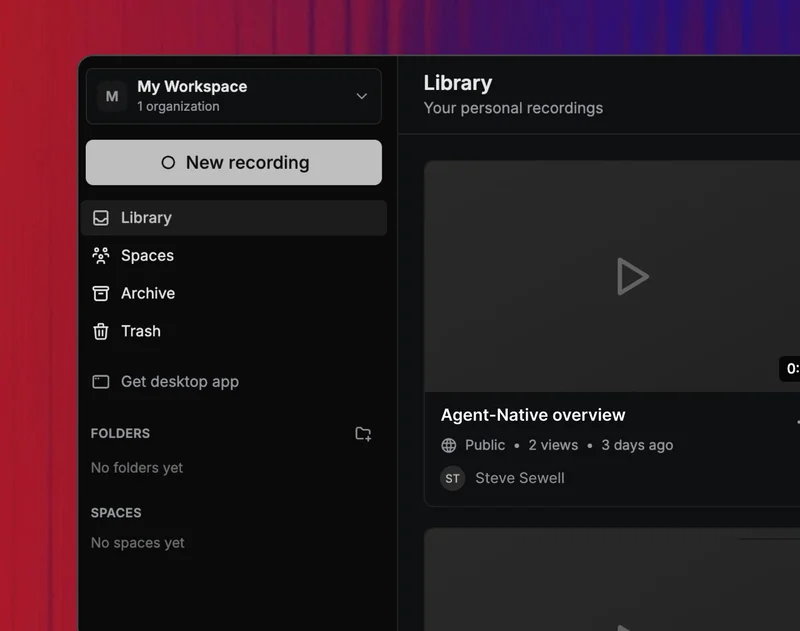Viewport: 800px width, 631px height.
Task: Add a new folder using the folder-plus icon
Action: coord(363,434)
